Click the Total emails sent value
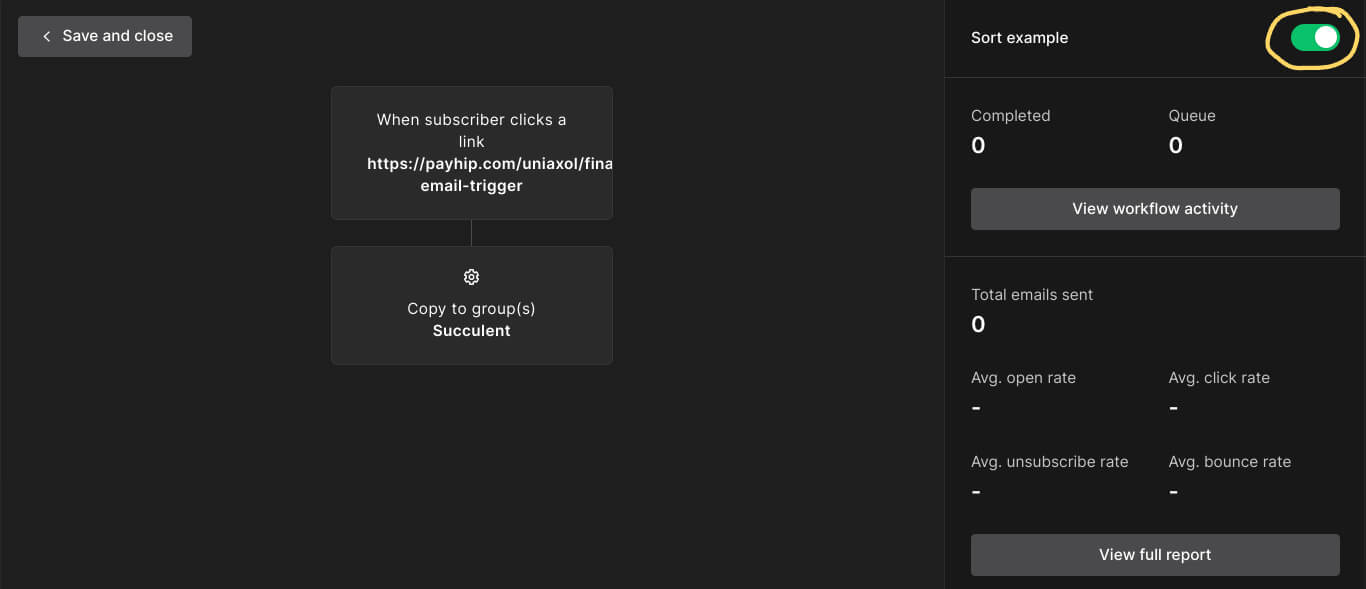The image size is (1366, 589). 978,325
